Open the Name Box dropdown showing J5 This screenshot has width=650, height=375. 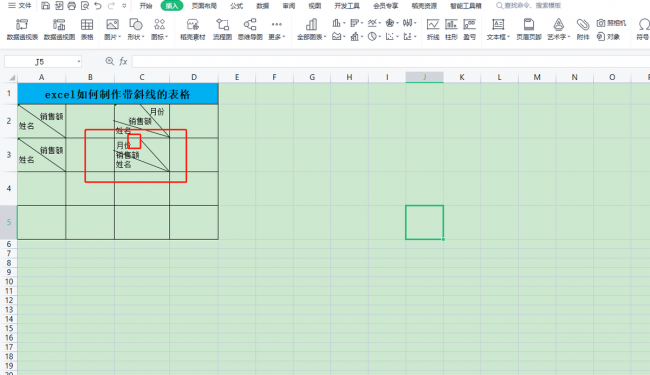click(78, 62)
